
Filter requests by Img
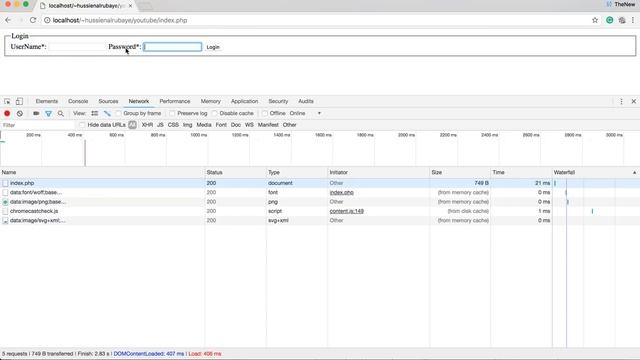pos(187,125)
